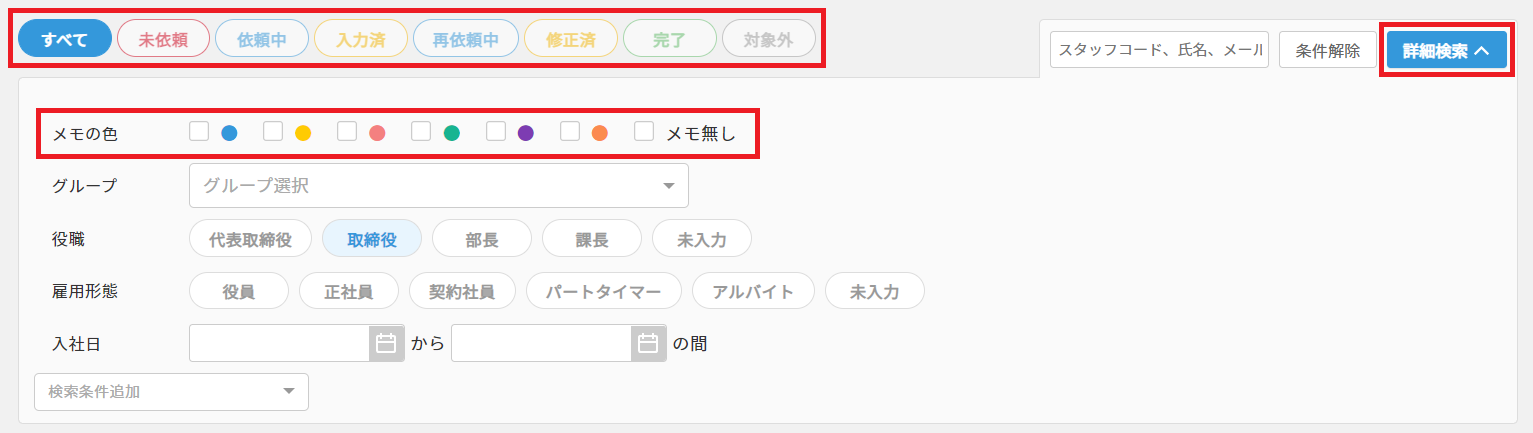This screenshot has height=433, width=1533.
Task: Tick the メモ無し checkbox
Action: 644,131
